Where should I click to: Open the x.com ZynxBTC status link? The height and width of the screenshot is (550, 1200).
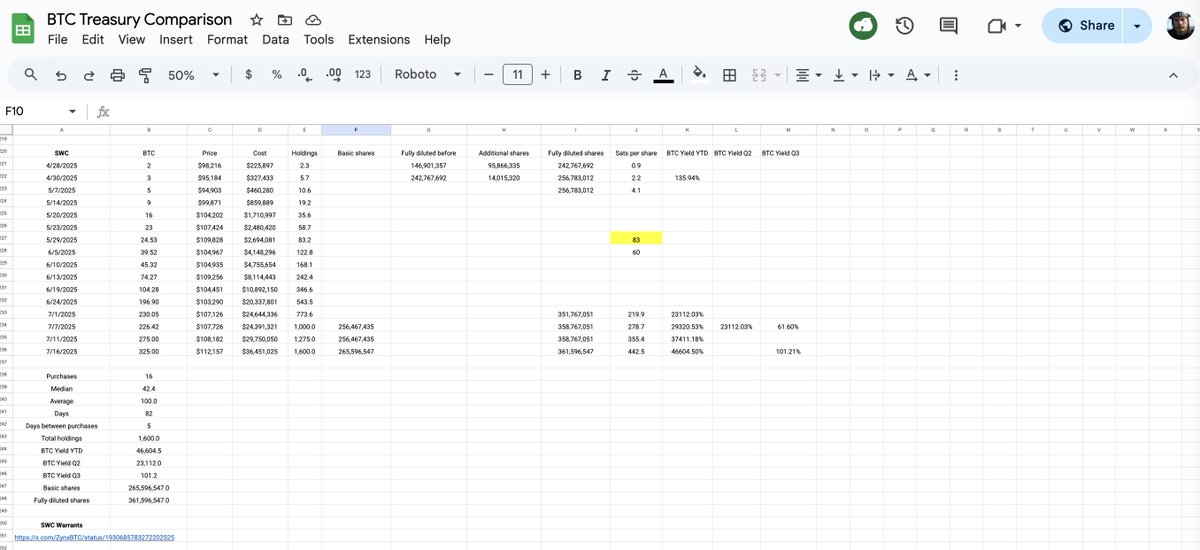(x=95, y=537)
